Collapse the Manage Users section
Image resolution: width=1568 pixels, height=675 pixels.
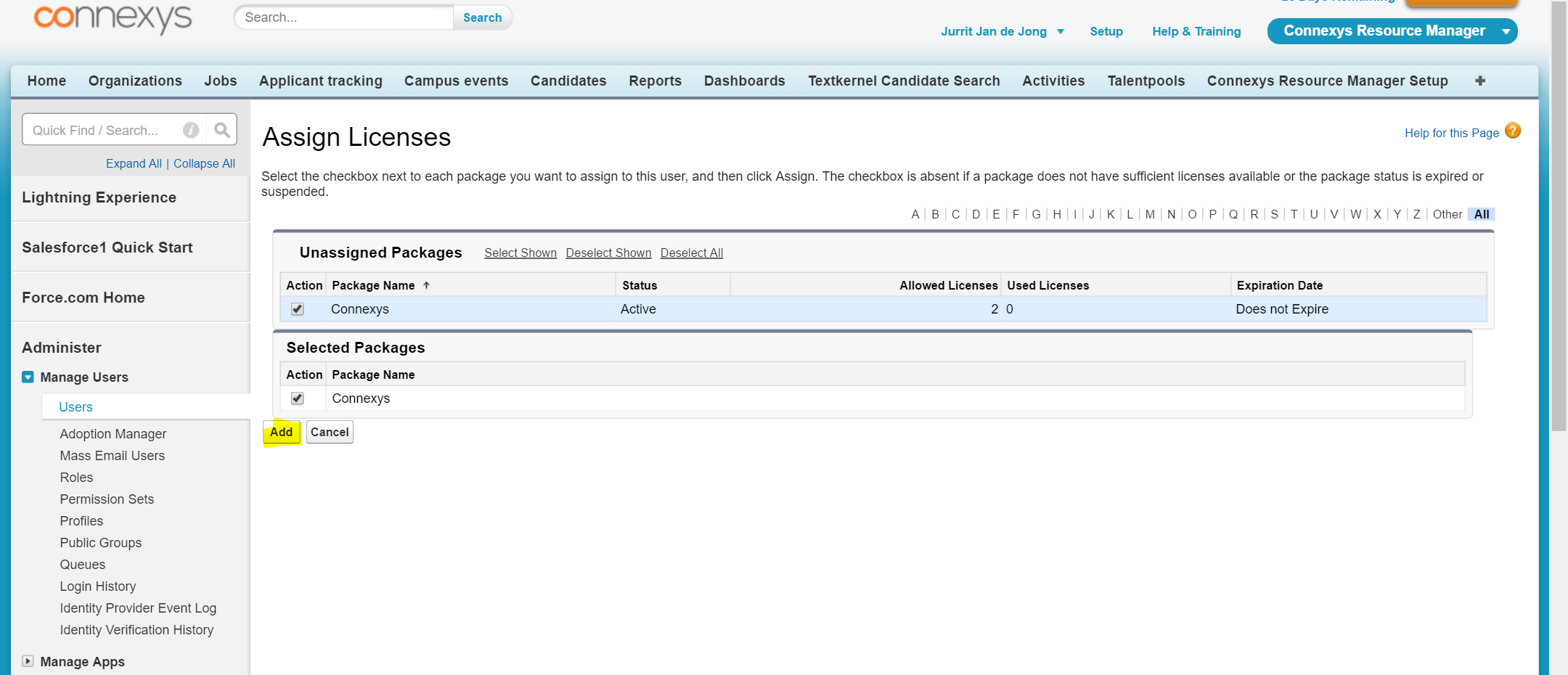tap(28, 377)
